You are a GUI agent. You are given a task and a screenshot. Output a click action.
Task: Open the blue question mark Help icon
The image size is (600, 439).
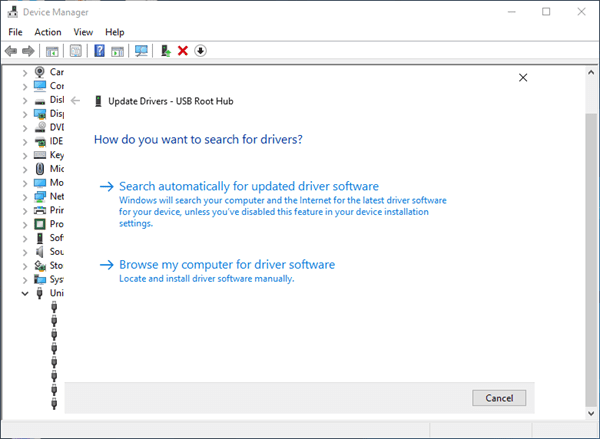pos(100,51)
